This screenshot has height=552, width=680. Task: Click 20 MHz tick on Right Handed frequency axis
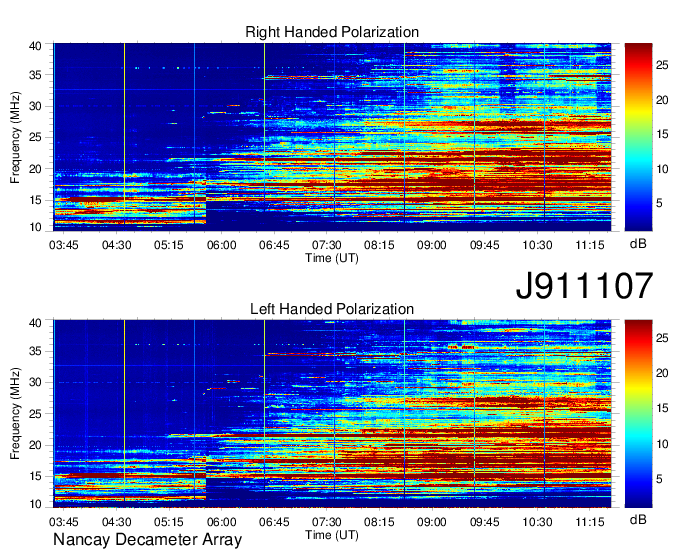point(35,169)
